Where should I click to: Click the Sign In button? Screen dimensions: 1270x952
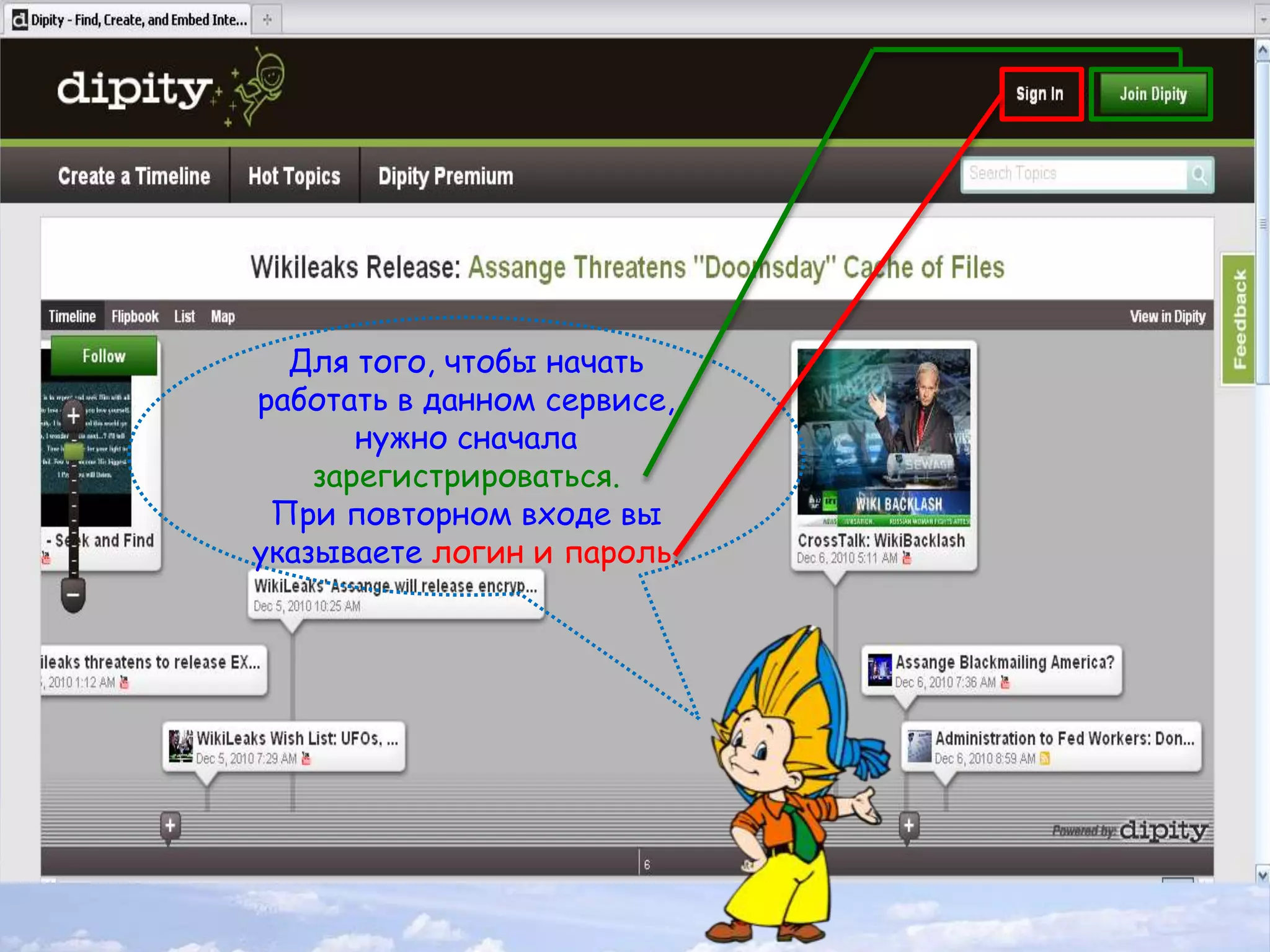coord(1040,94)
